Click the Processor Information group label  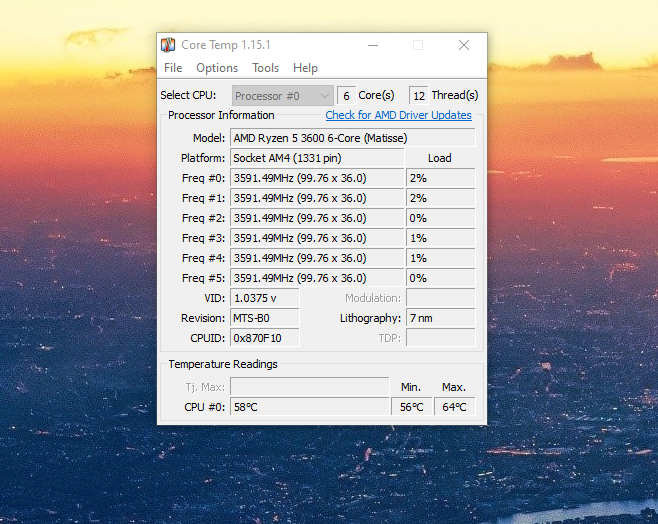point(221,115)
